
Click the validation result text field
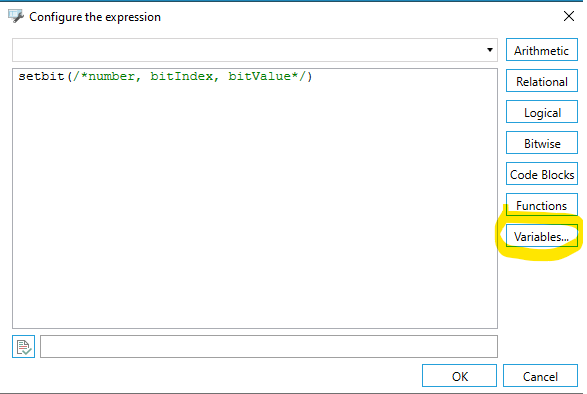[x=269, y=346]
